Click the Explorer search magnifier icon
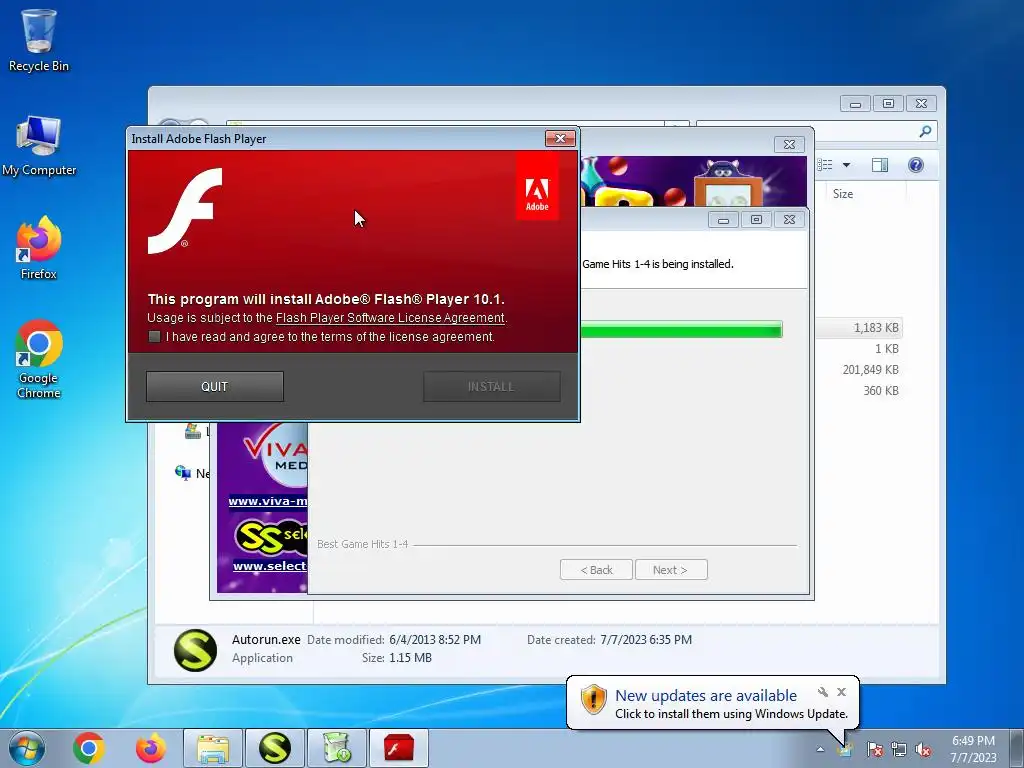The width and height of the screenshot is (1024, 768). point(925,131)
